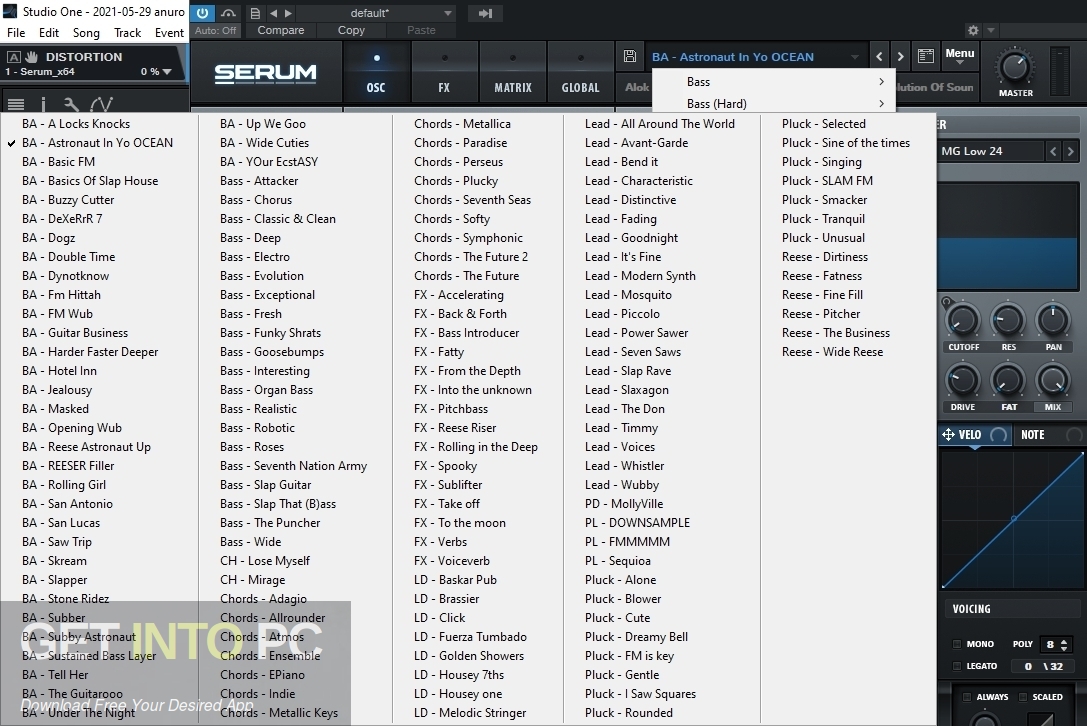Open the Serum preset name dropdown
Image resolution: width=1087 pixels, height=726 pixels.
[x=755, y=57]
